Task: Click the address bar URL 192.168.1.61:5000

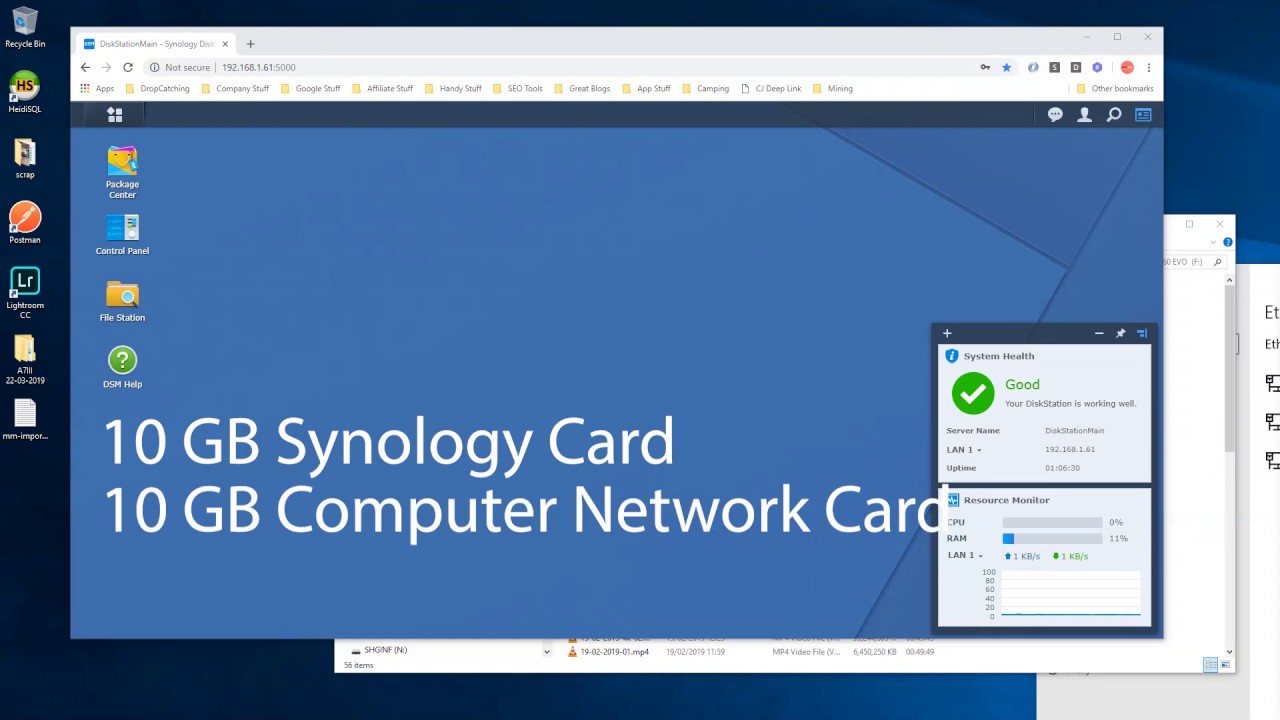Action: [x=259, y=67]
